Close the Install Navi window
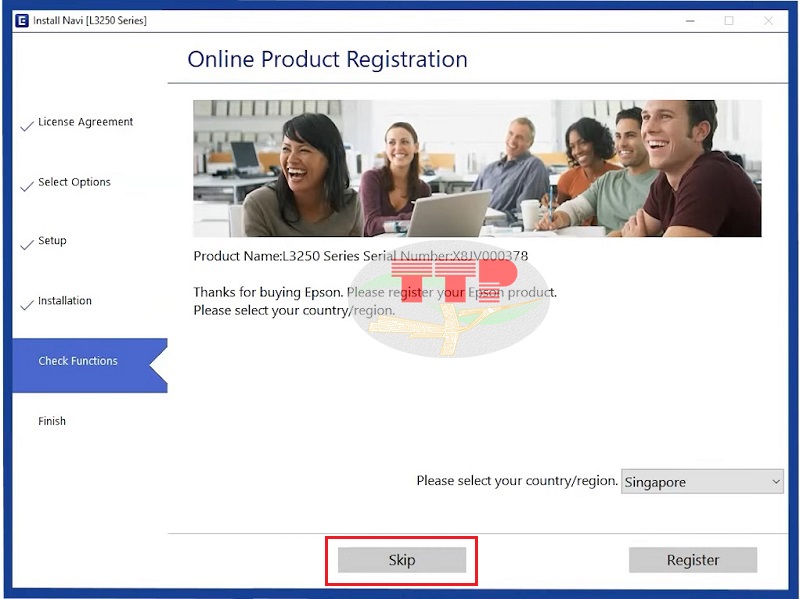Viewport: 800px width, 599px height. tap(768, 21)
